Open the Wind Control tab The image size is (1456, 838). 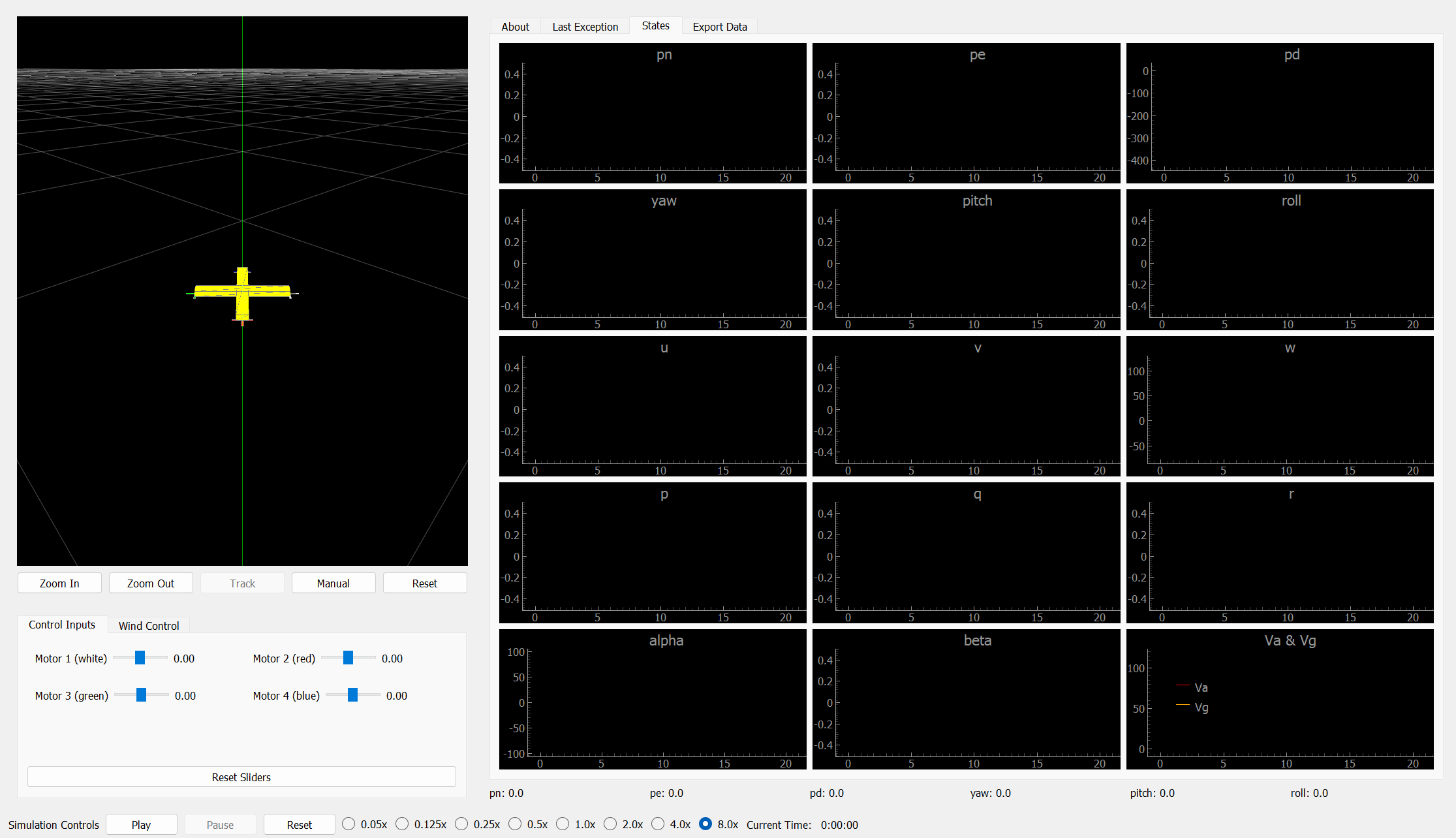[149, 625]
